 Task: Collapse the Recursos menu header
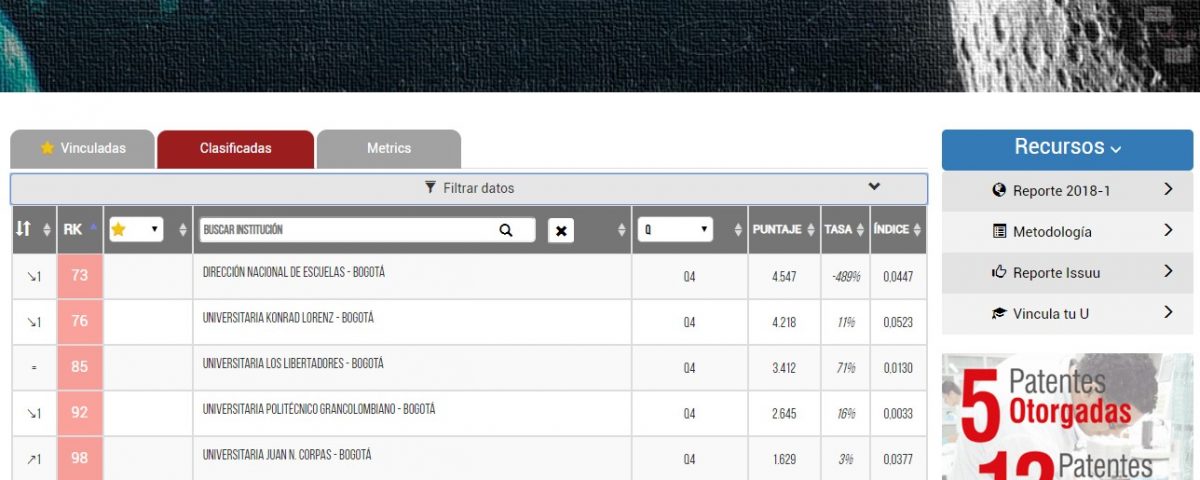pyautogui.click(x=1067, y=148)
